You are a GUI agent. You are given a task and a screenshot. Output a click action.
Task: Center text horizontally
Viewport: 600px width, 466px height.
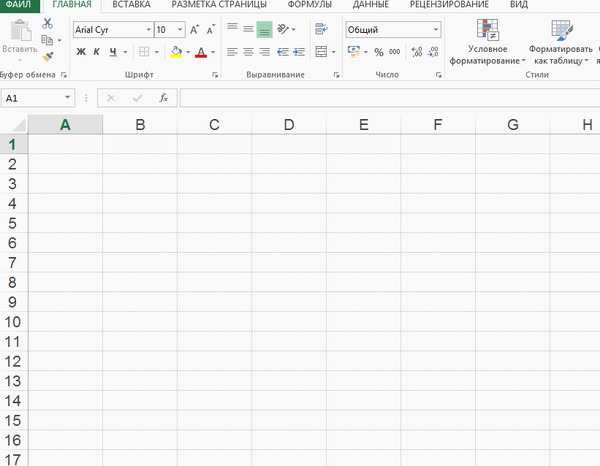(248, 52)
